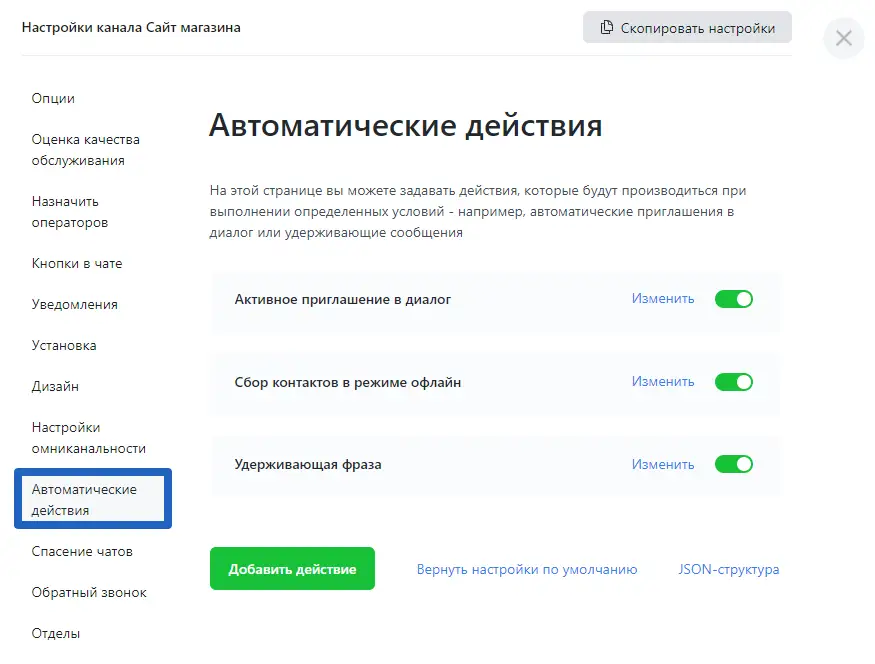Go to Назначить операторов section
Viewport: 875px width, 664px height.
tap(69, 212)
